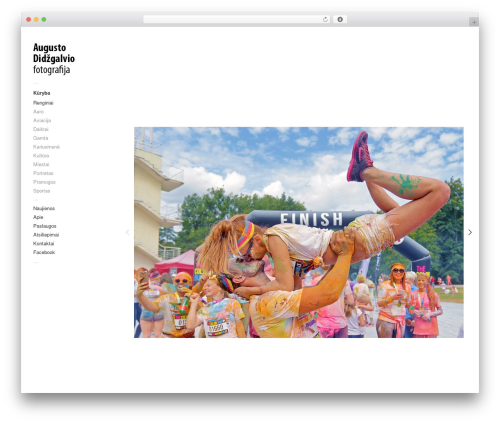This screenshot has width=500, height=423.
Task: Click the green fullscreen window button
Action: 44,20
